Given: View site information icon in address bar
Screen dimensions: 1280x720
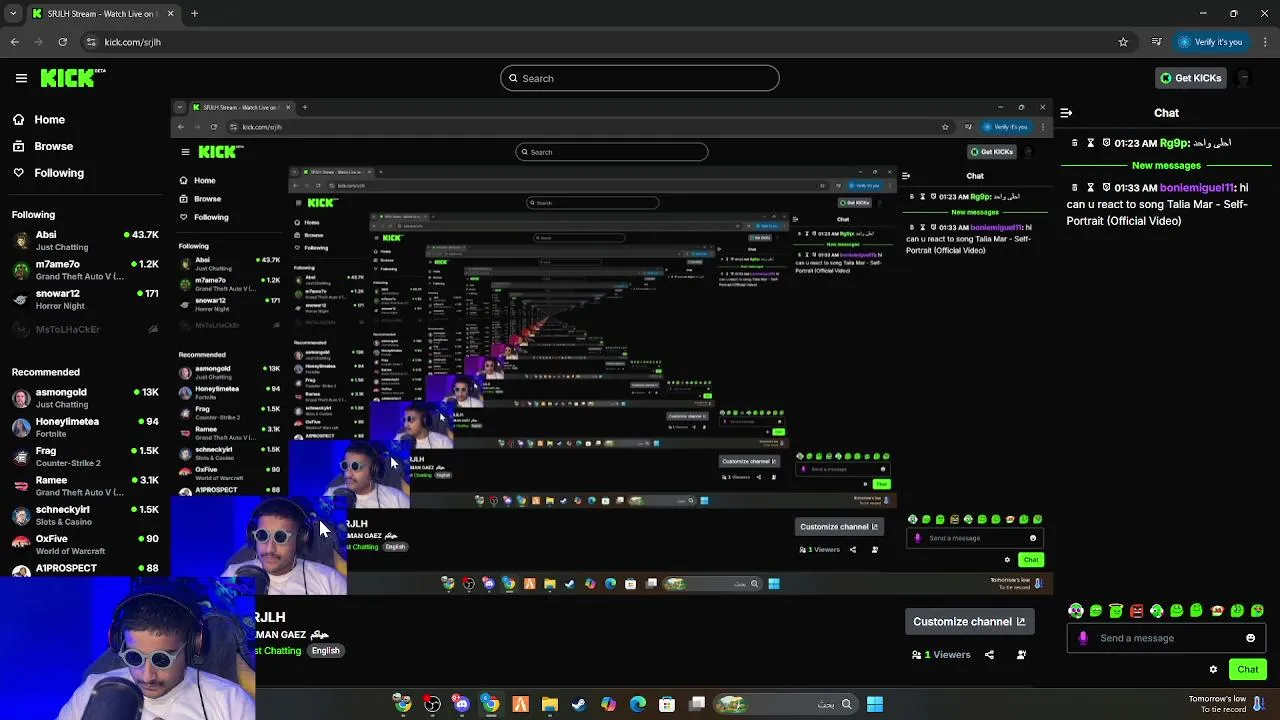Looking at the screenshot, I should 91,42.
